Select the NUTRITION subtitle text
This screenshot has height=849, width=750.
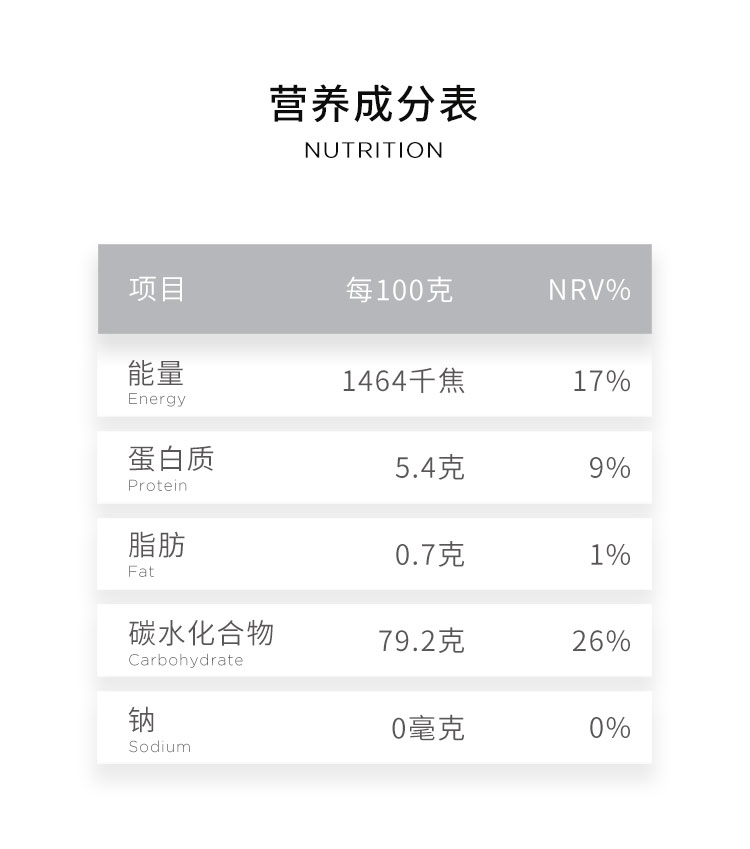click(374, 151)
